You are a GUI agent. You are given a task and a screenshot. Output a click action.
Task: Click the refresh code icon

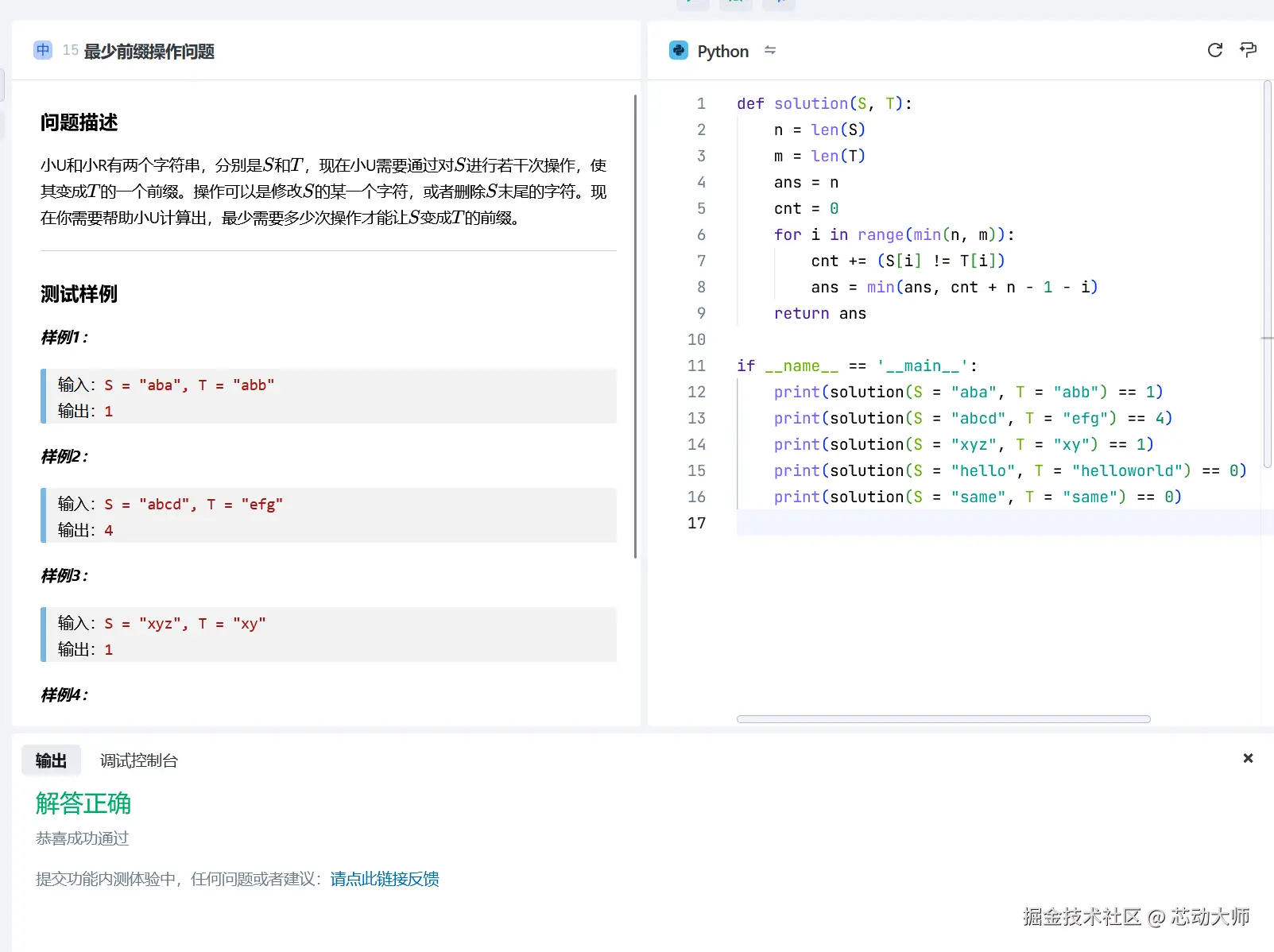tap(1215, 50)
